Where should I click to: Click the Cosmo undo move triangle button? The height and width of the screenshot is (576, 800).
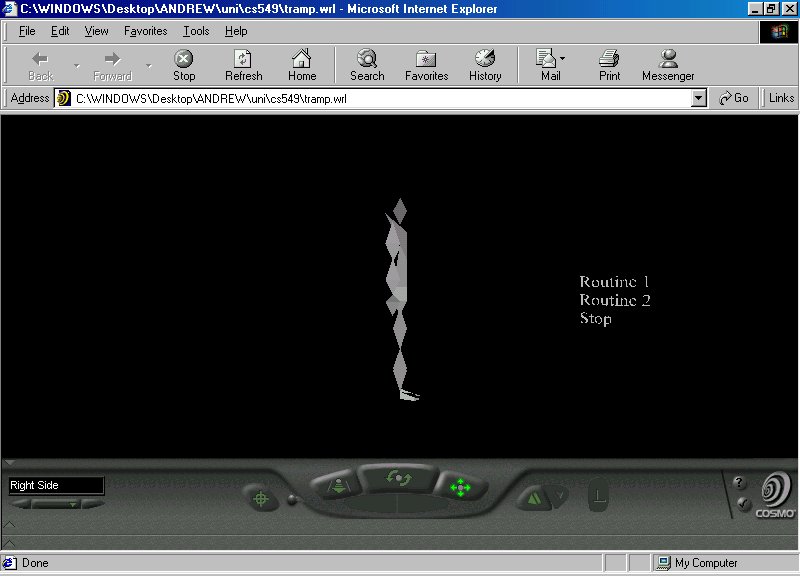(x=534, y=497)
